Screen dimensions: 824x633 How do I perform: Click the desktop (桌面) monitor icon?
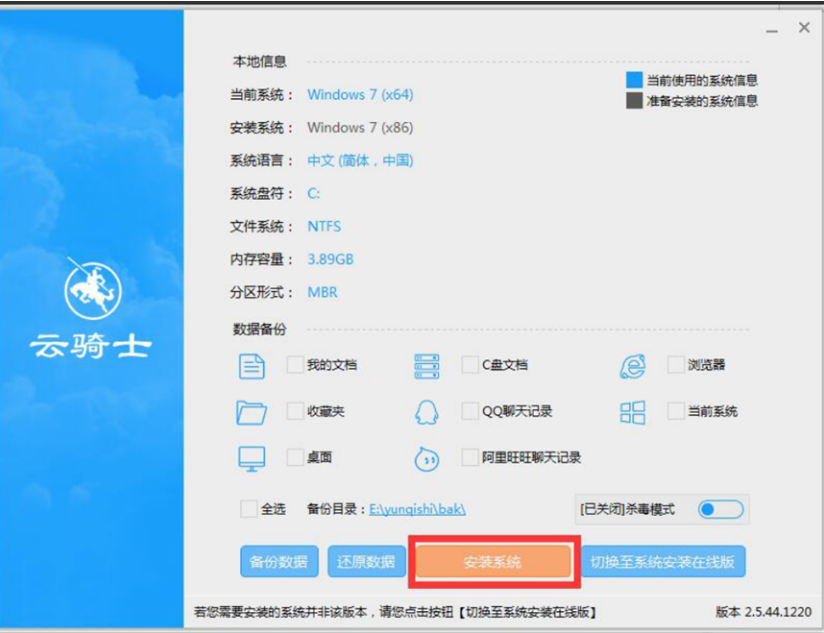click(x=252, y=459)
